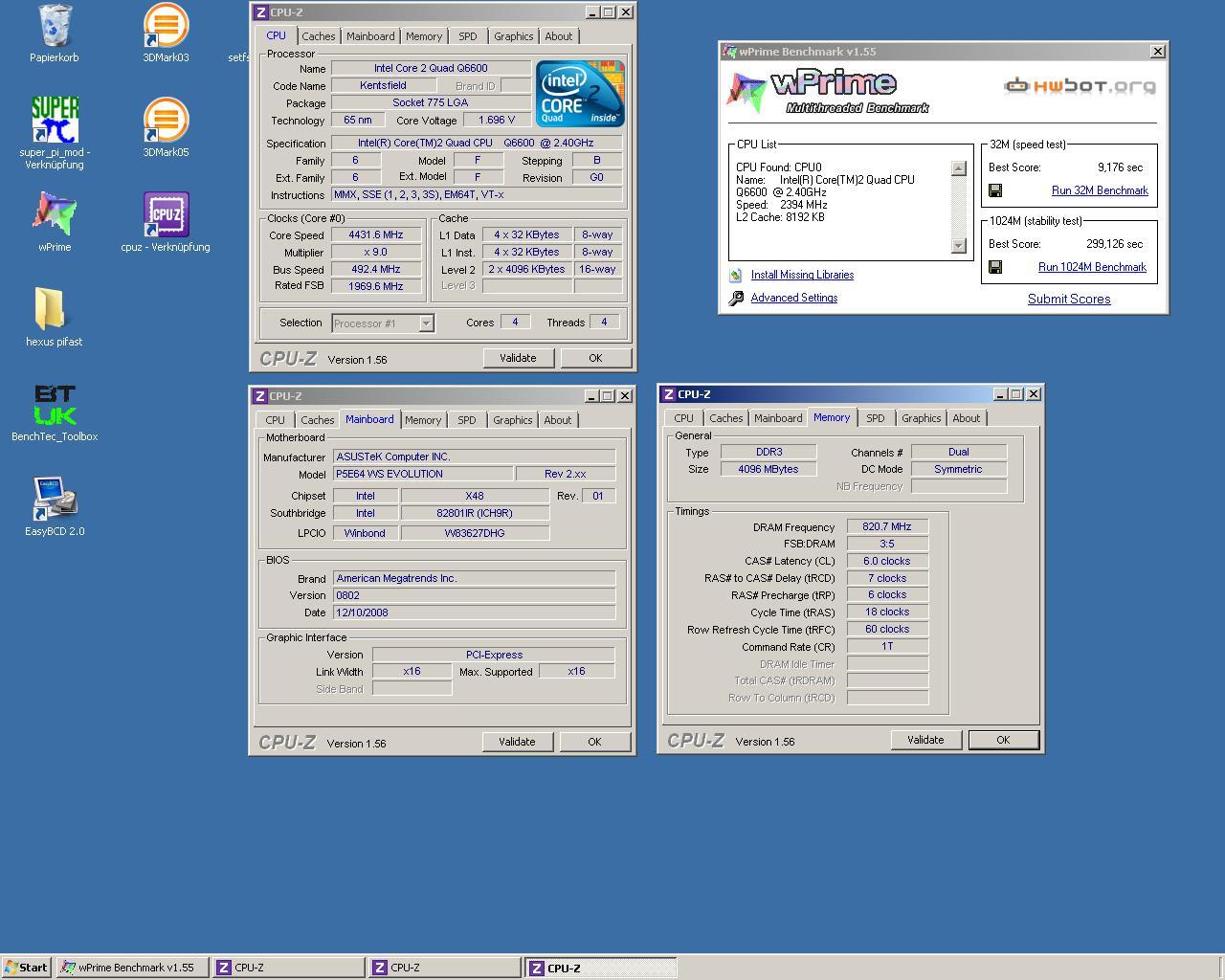The height and width of the screenshot is (980, 1225).
Task: Click the CPU List scrollbar down arrow
Action: tap(959, 246)
